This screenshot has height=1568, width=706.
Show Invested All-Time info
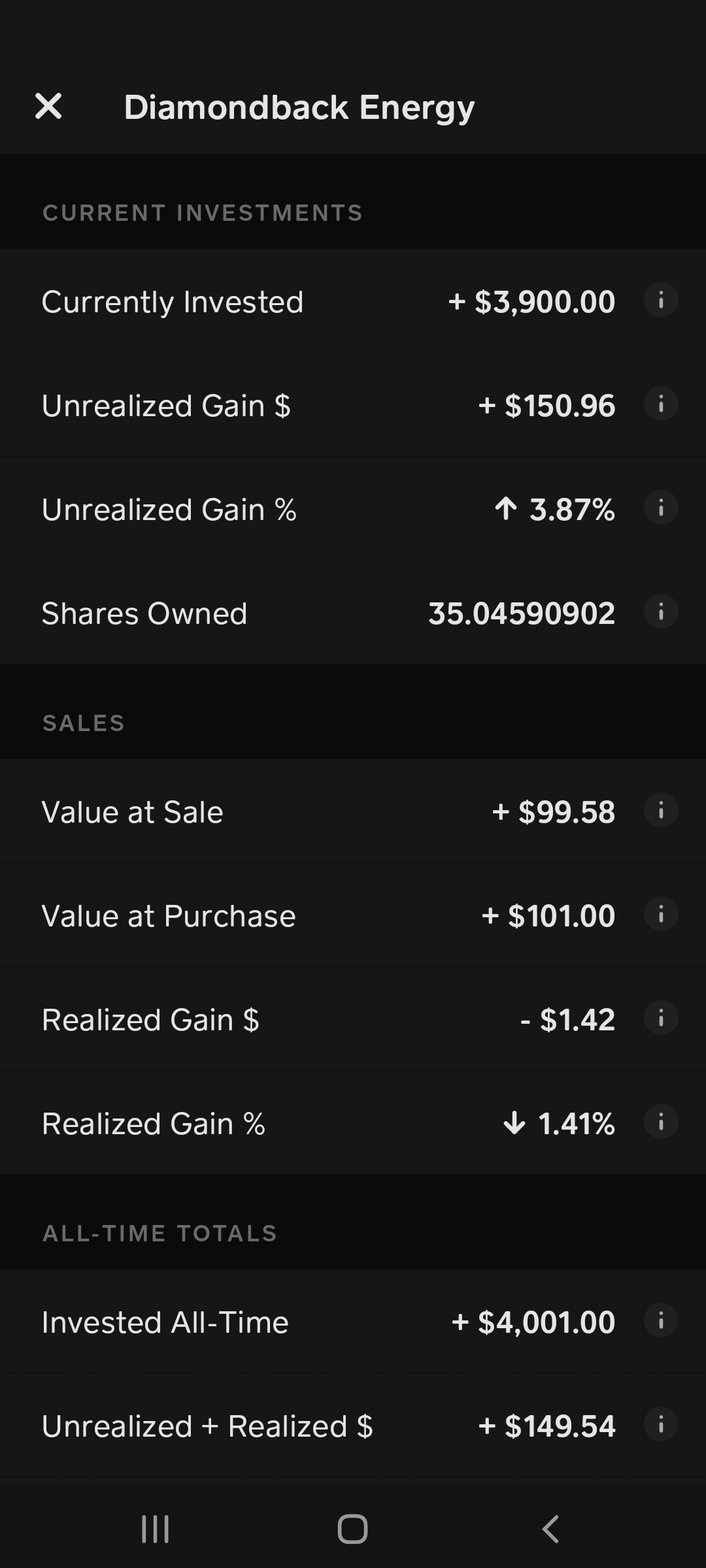[661, 1321]
